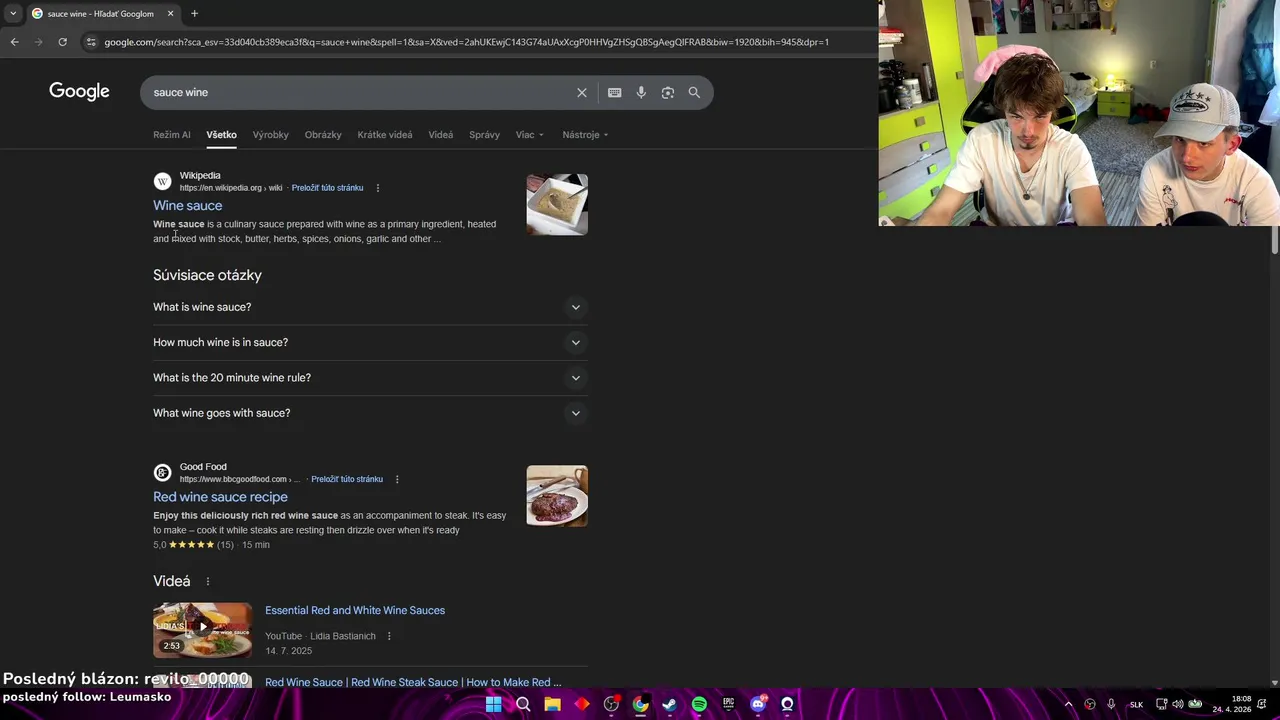Open the on-screen keyboard input tool
This screenshot has height=720, width=1280.
(615, 92)
